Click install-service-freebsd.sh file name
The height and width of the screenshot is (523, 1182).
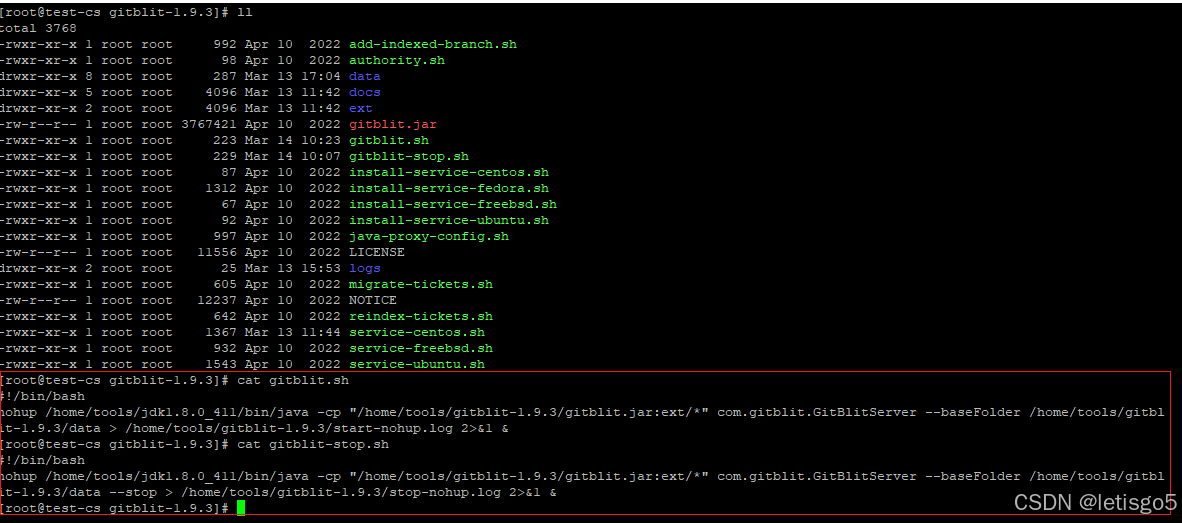452,204
